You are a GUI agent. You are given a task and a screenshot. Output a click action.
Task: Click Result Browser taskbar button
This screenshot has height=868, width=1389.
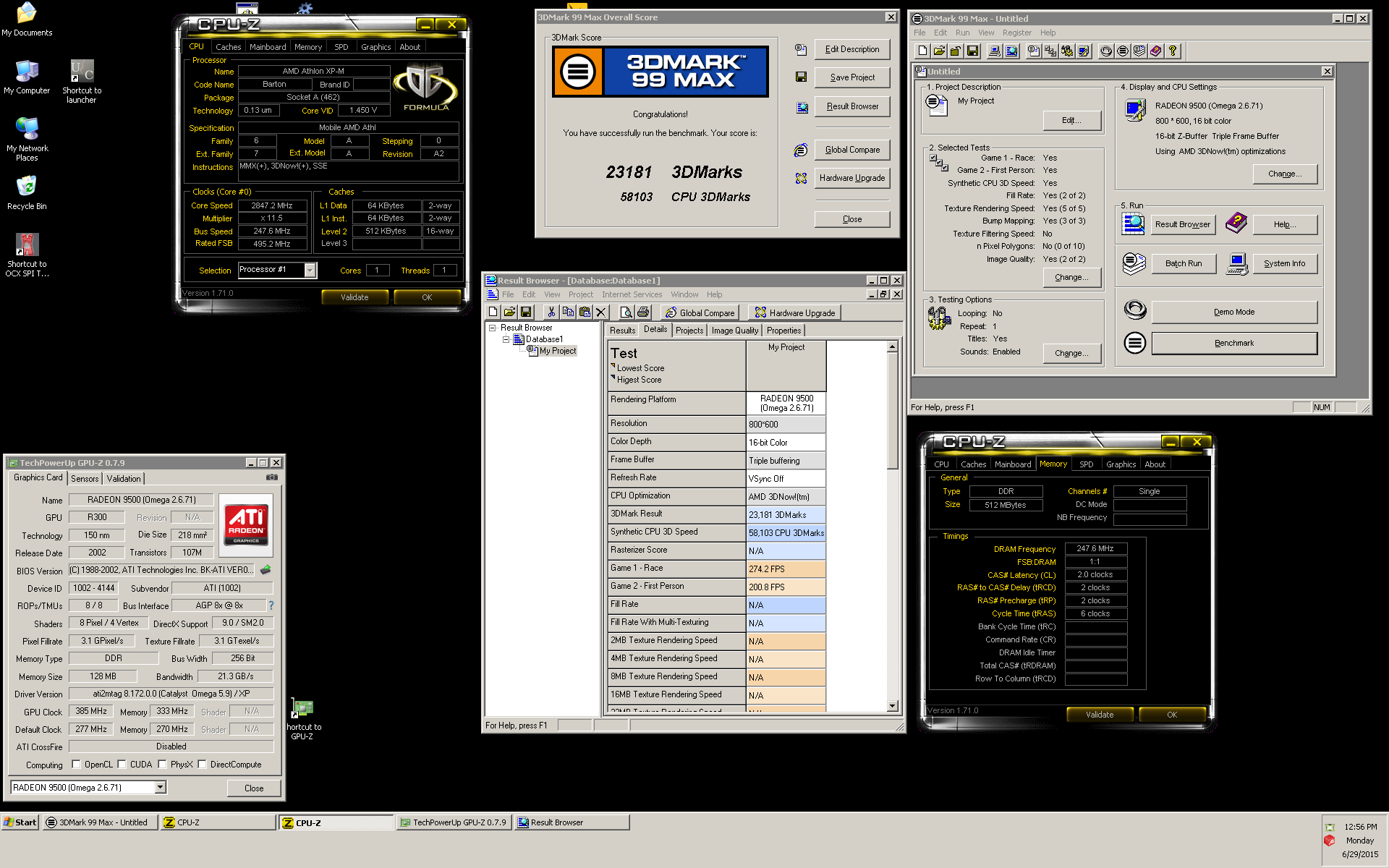572,822
